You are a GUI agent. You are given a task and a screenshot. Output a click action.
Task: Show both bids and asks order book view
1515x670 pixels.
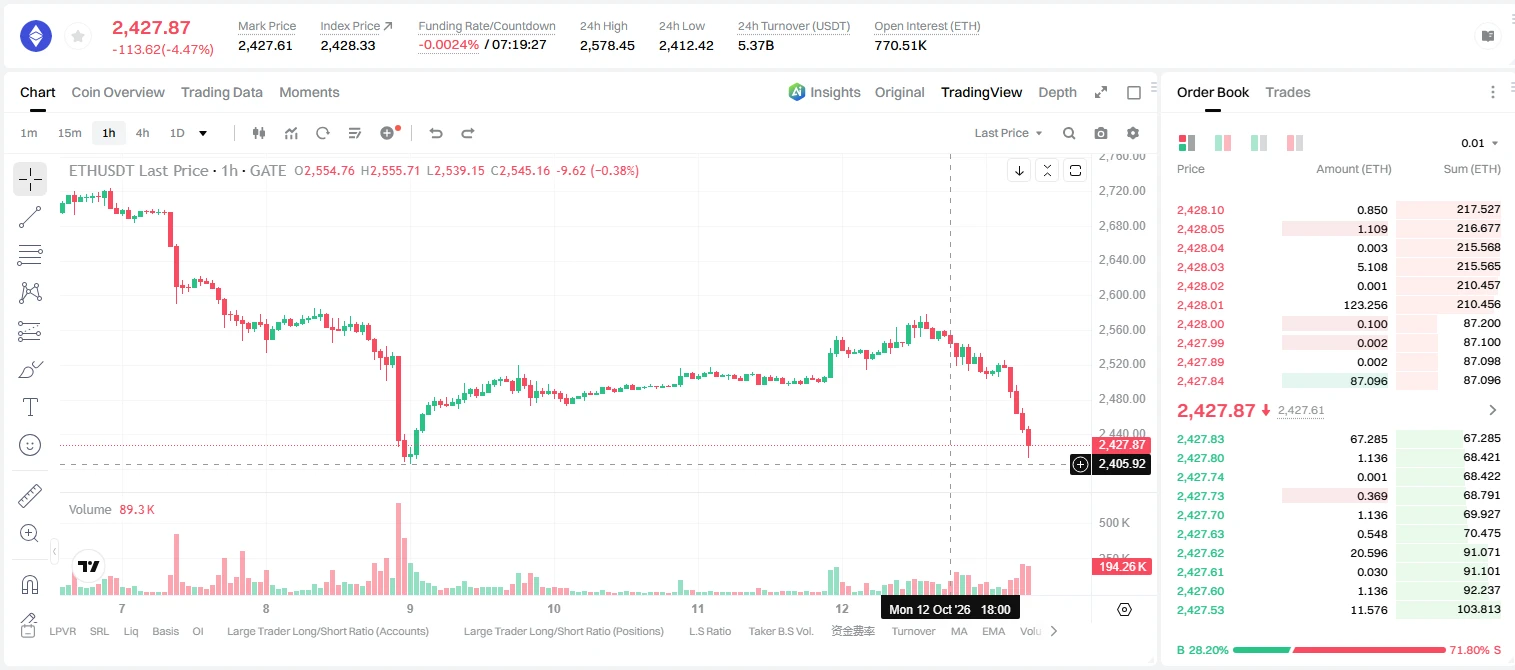(x=1187, y=143)
